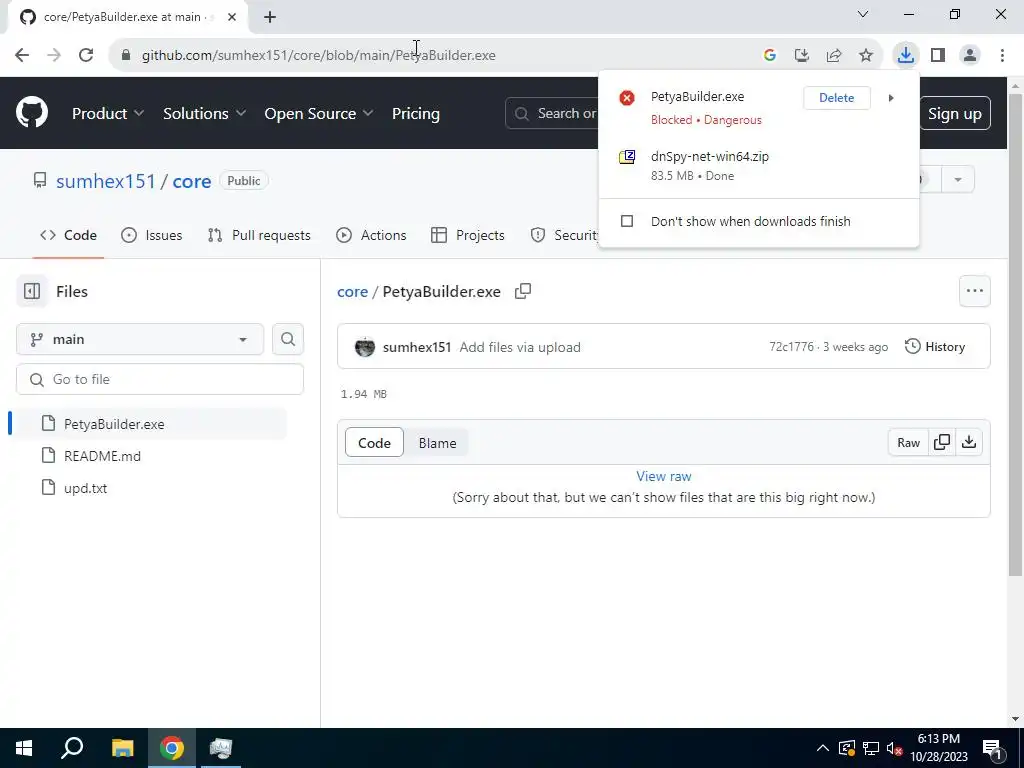Viewport: 1024px width, 768px height.
Task: Open the file History
Action: 935,347
